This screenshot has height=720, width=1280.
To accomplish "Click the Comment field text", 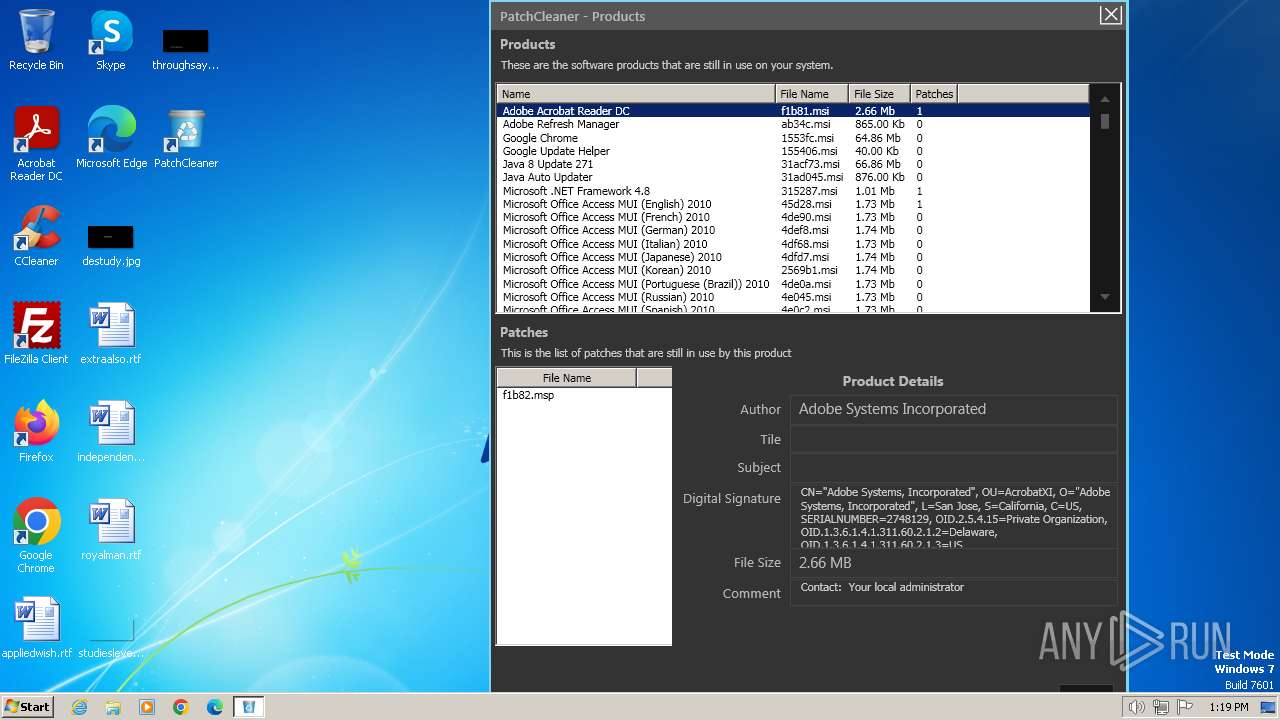I will click(x=954, y=591).
